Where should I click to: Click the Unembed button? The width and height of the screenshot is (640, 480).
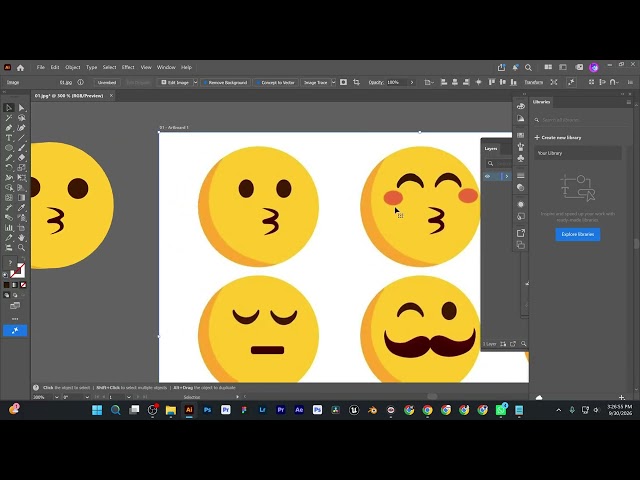click(x=107, y=82)
